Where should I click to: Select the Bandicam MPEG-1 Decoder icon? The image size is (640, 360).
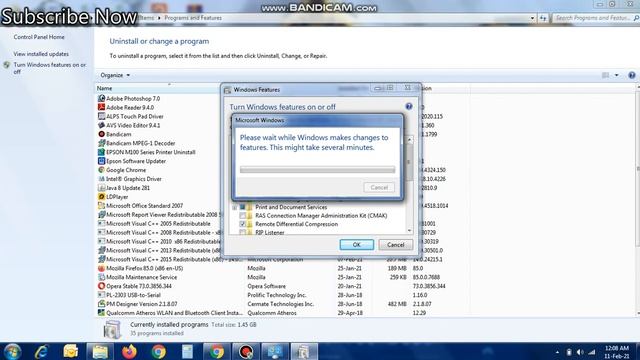pyautogui.click(x=101, y=143)
